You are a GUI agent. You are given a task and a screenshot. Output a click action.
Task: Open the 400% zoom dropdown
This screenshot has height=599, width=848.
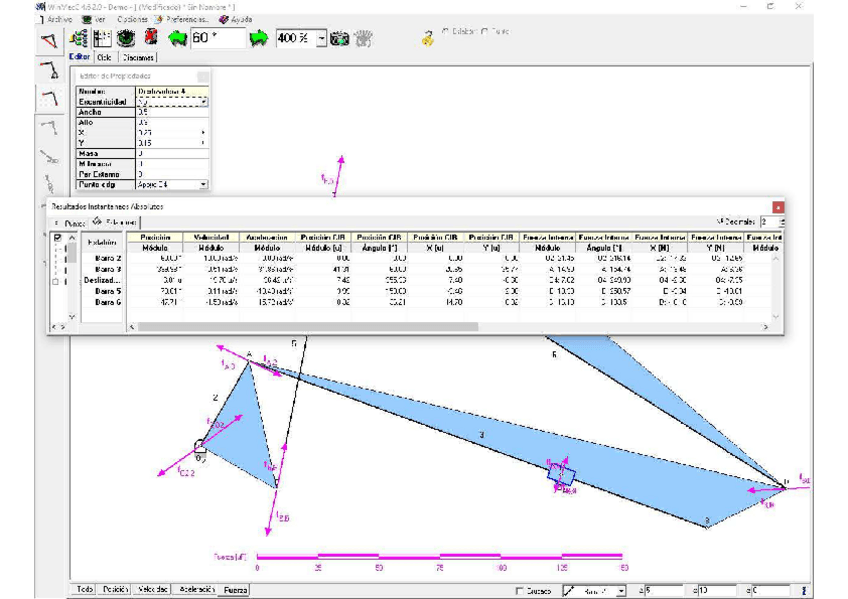[321, 39]
